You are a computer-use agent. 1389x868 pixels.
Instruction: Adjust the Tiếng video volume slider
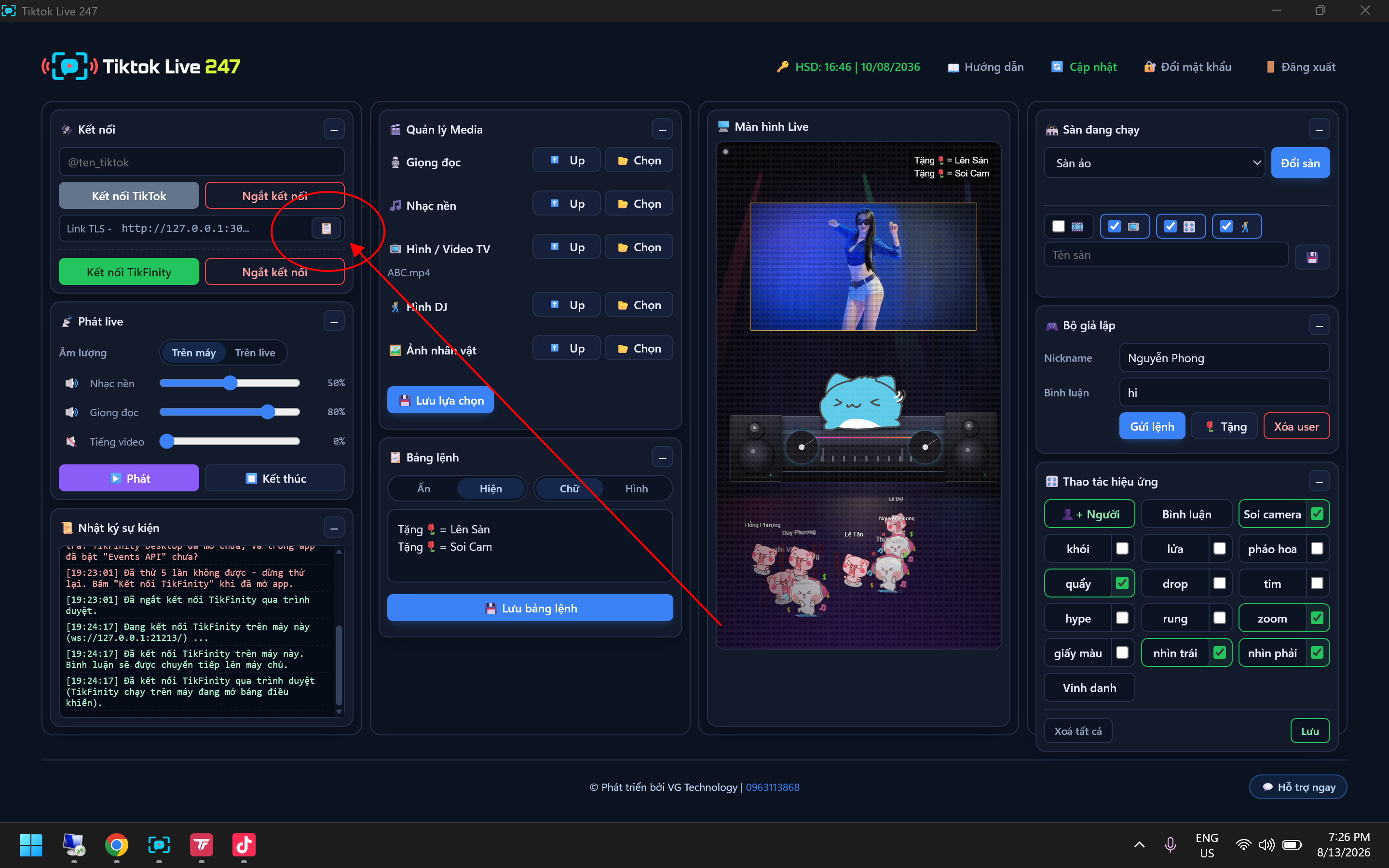230,441
